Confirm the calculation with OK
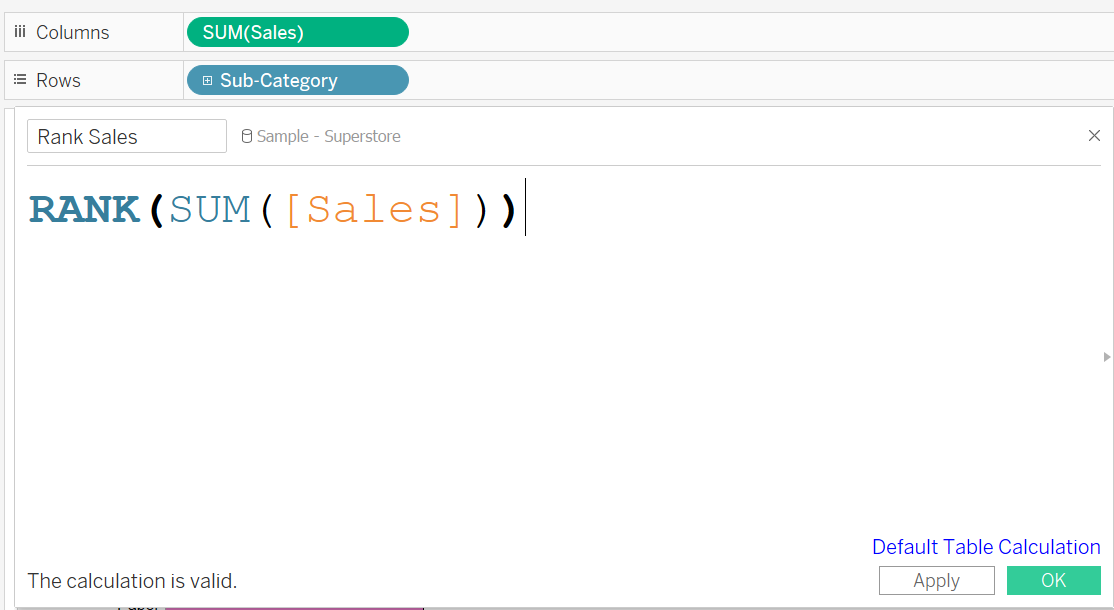Image resolution: width=1114 pixels, height=610 pixels. click(x=1053, y=580)
